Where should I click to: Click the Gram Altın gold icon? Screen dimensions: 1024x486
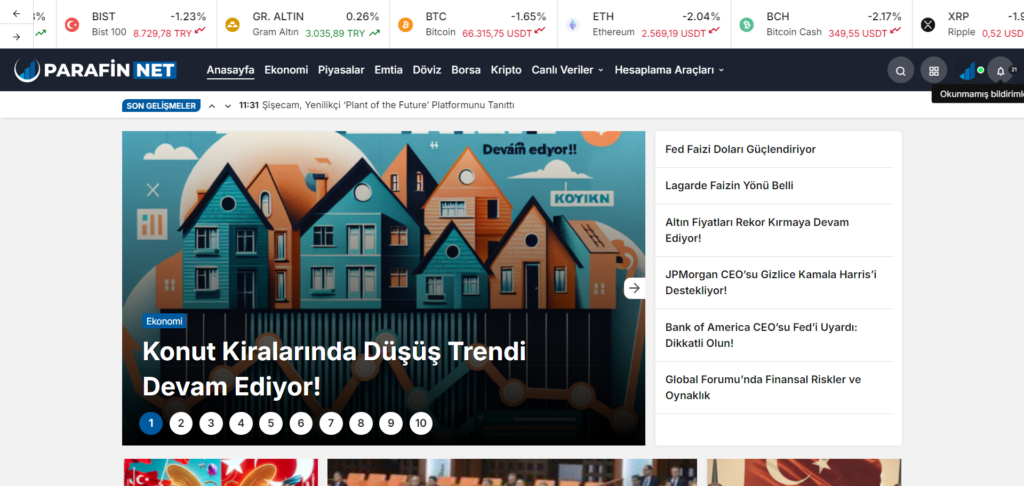(x=232, y=25)
